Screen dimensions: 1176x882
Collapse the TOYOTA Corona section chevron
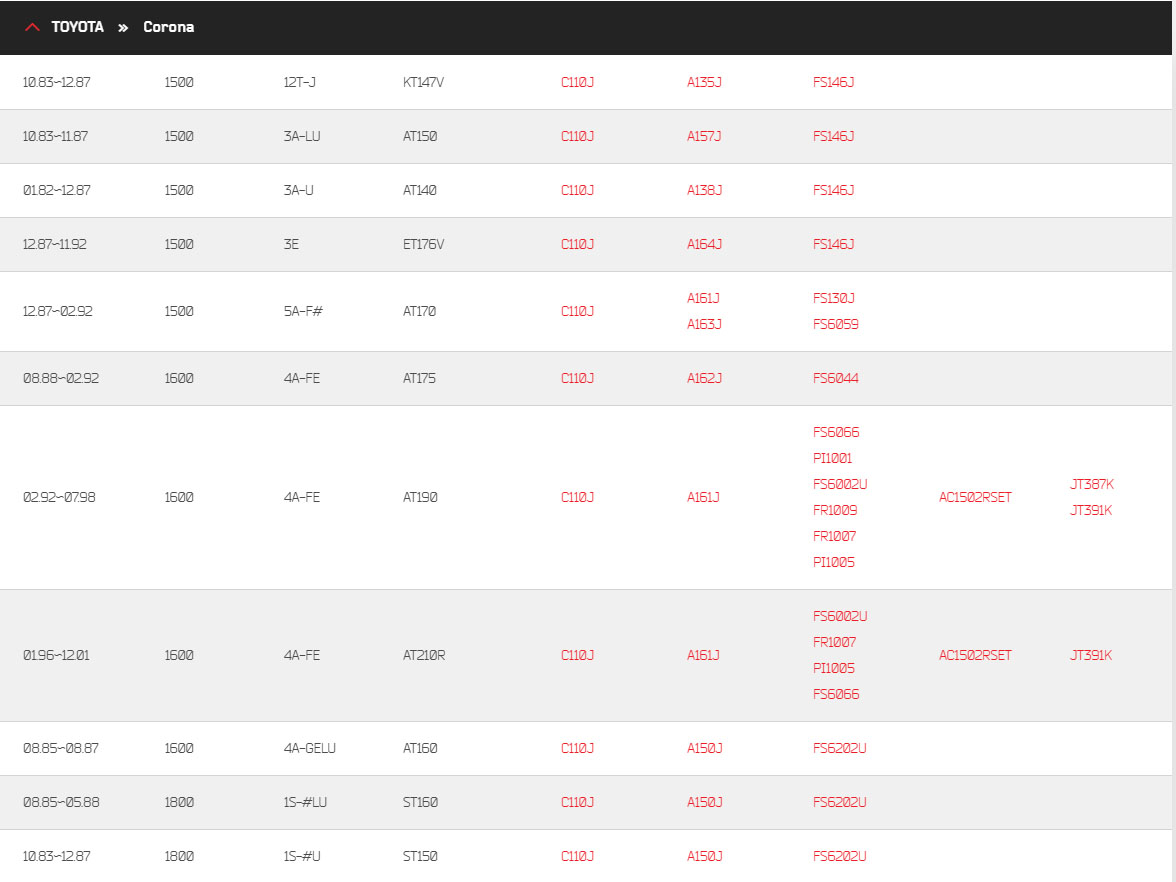pyautogui.click(x=32, y=27)
